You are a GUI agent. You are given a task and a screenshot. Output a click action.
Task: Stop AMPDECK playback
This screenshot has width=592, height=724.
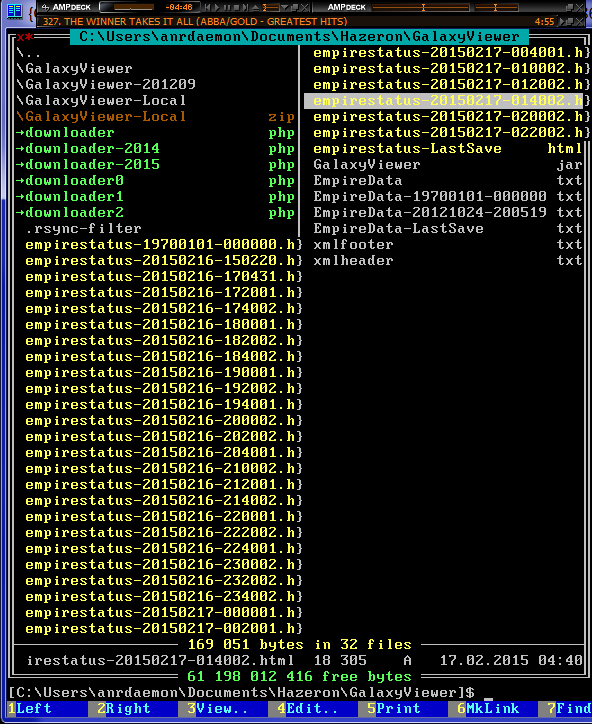(236, 7)
